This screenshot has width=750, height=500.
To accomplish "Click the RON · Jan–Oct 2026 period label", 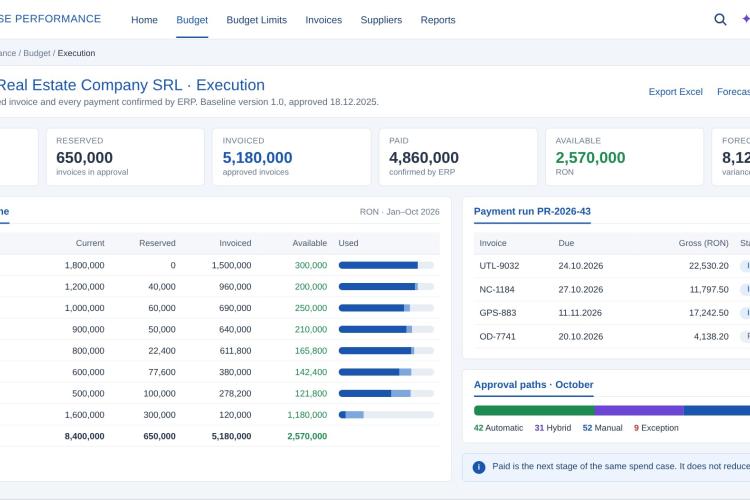I will point(399,212).
